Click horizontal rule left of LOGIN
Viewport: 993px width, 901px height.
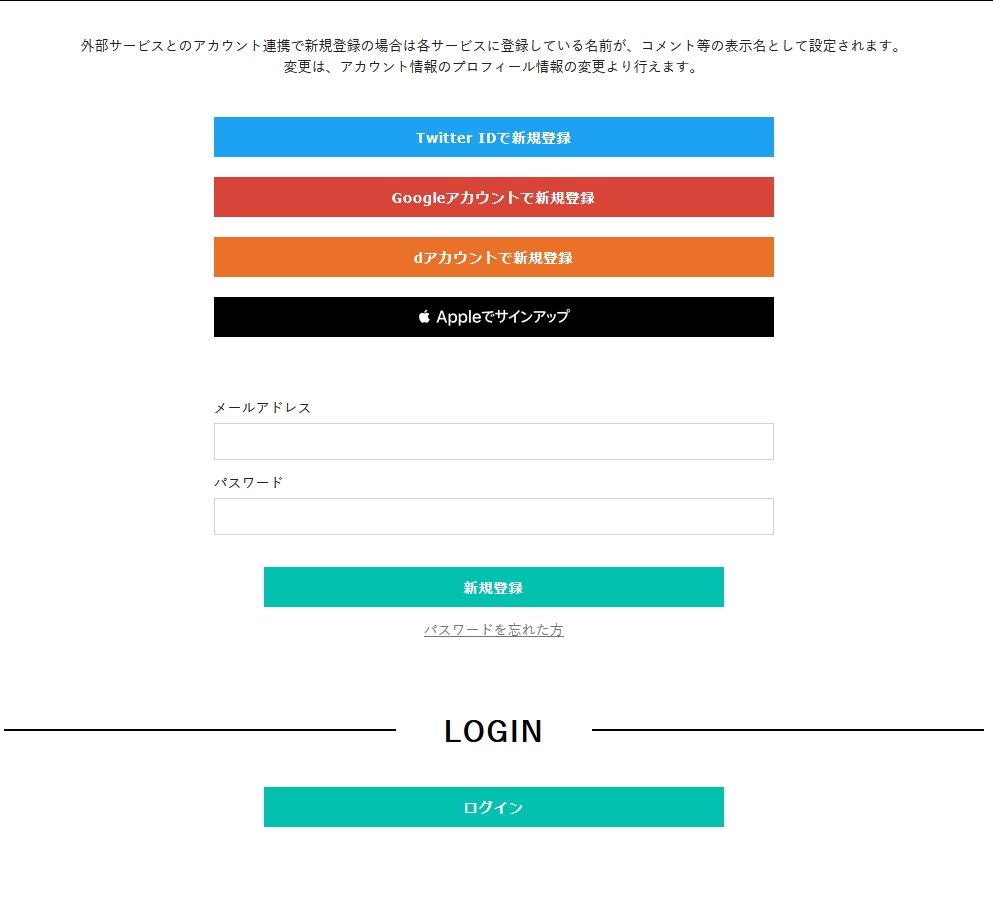tap(200, 730)
